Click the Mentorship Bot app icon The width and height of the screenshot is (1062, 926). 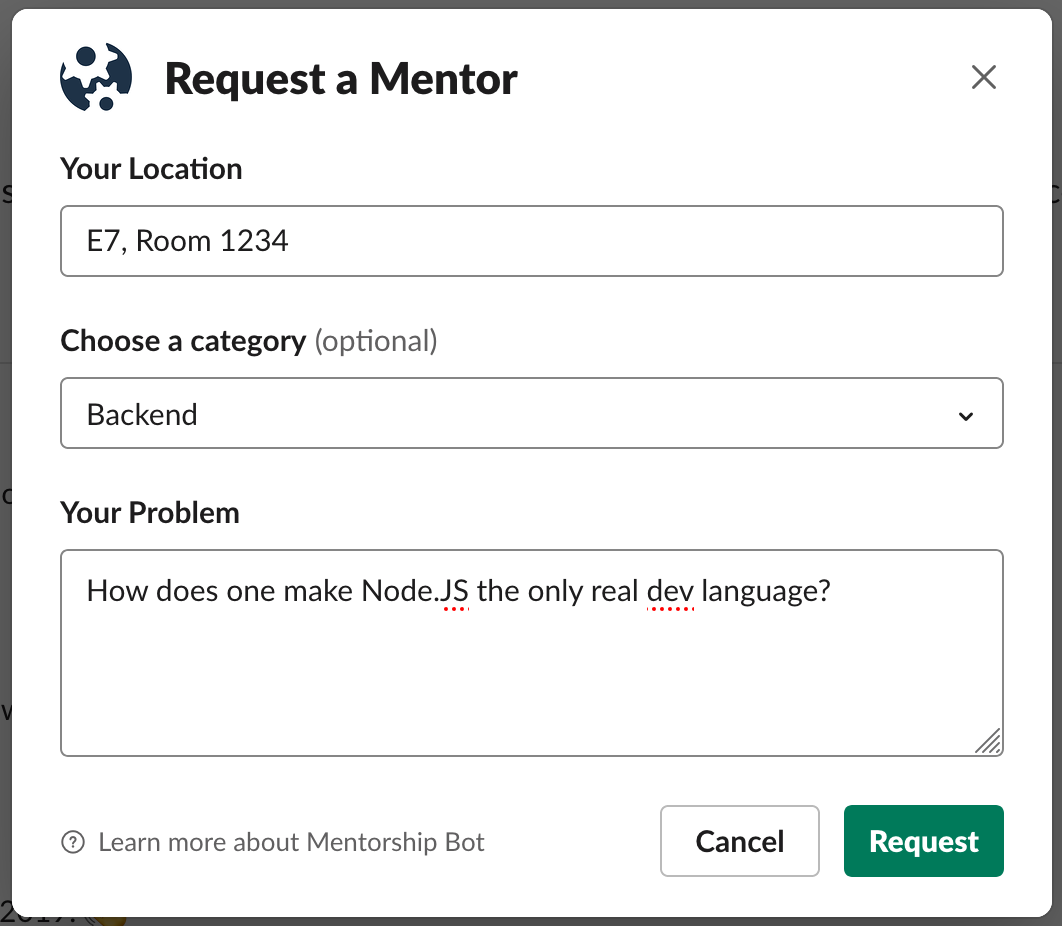coord(96,78)
